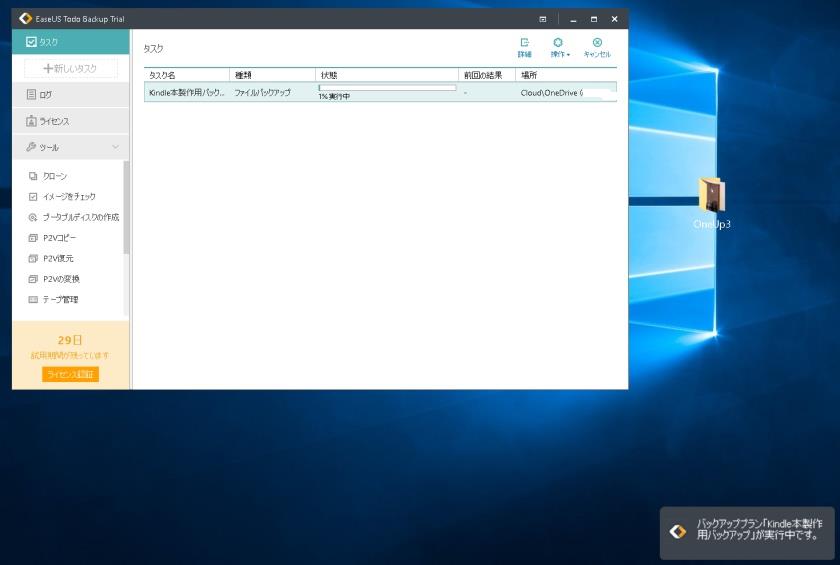Close the EaseUS Todo Backup window
The height and width of the screenshot is (565, 840).
pyautogui.click(x=614, y=19)
